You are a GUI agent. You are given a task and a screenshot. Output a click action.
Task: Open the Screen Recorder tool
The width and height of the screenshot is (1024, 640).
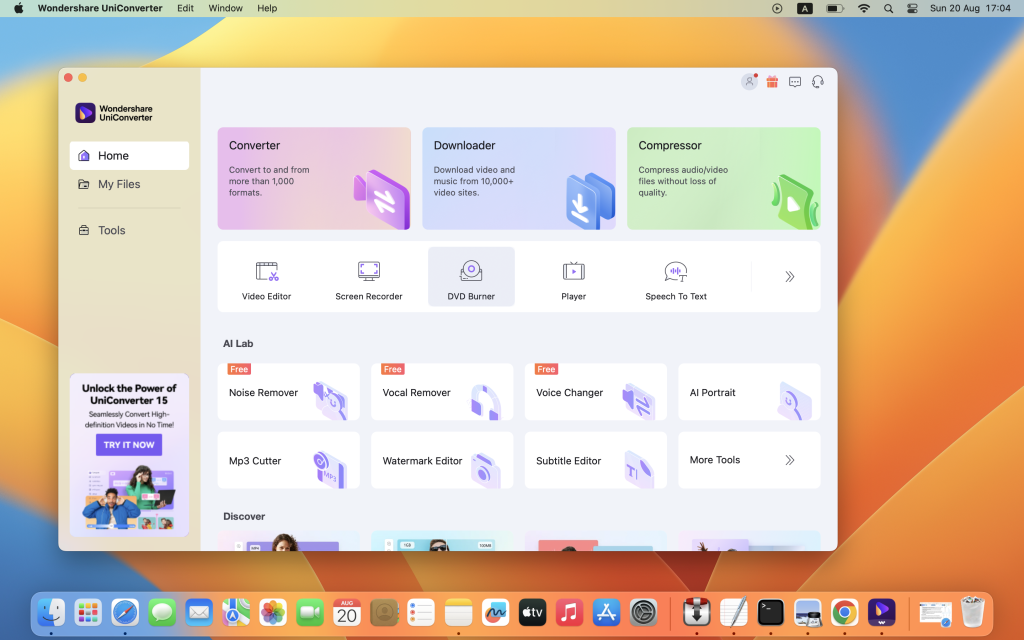tap(368, 277)
